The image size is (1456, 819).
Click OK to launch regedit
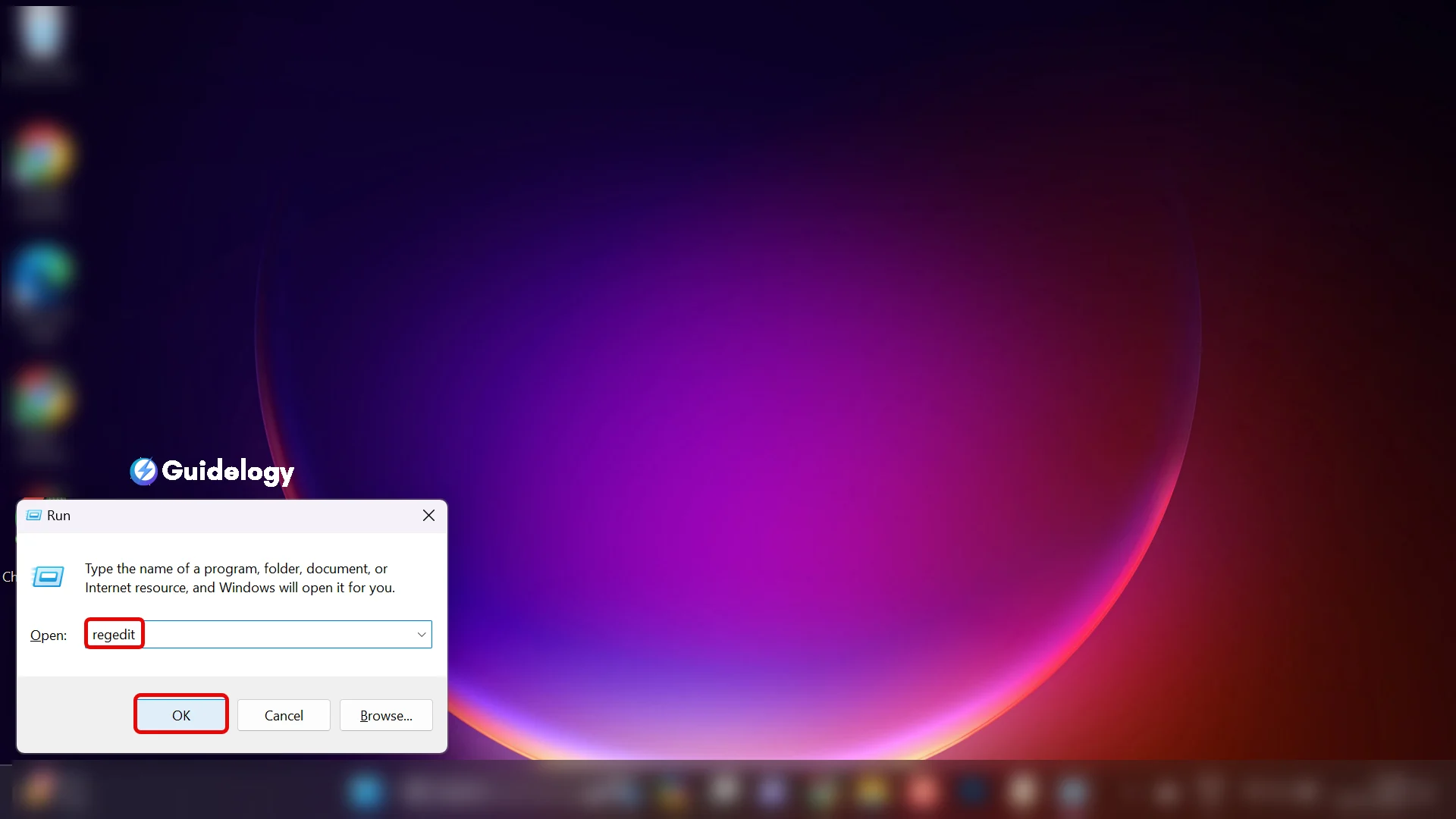tap(181, 714)
